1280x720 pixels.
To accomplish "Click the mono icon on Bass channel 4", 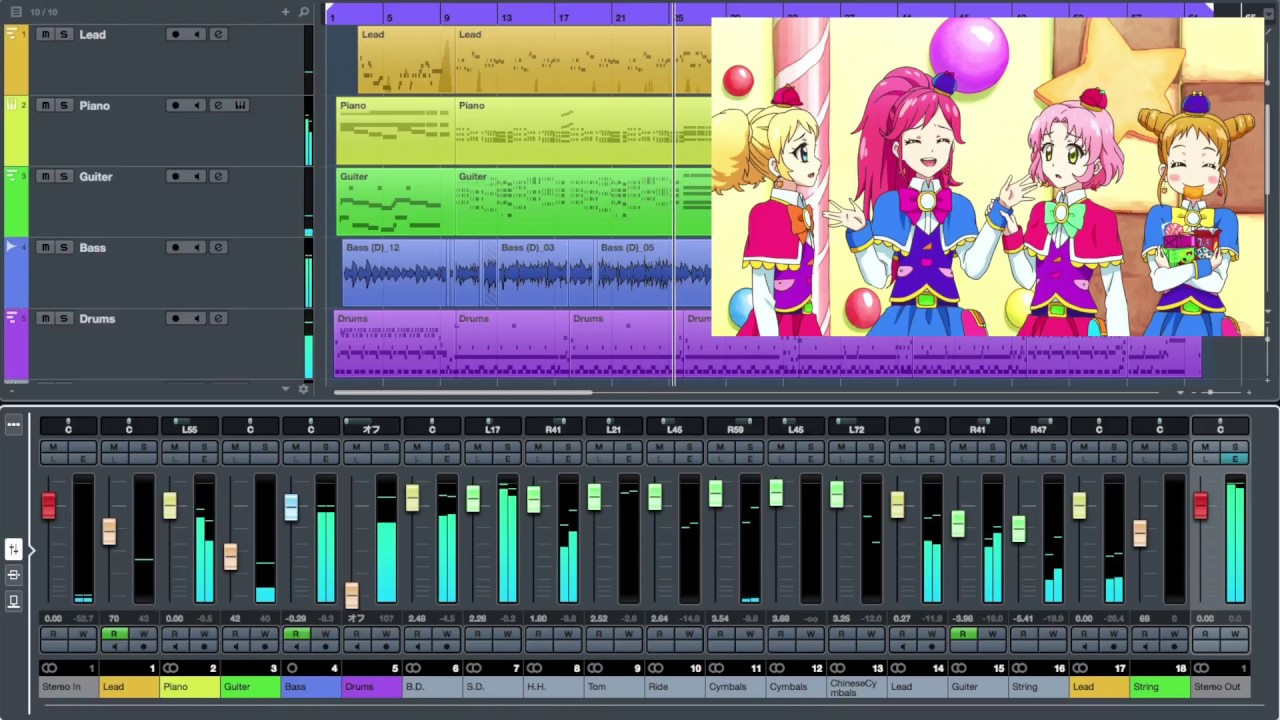I will pyautogui.click(x=292, y=668).
